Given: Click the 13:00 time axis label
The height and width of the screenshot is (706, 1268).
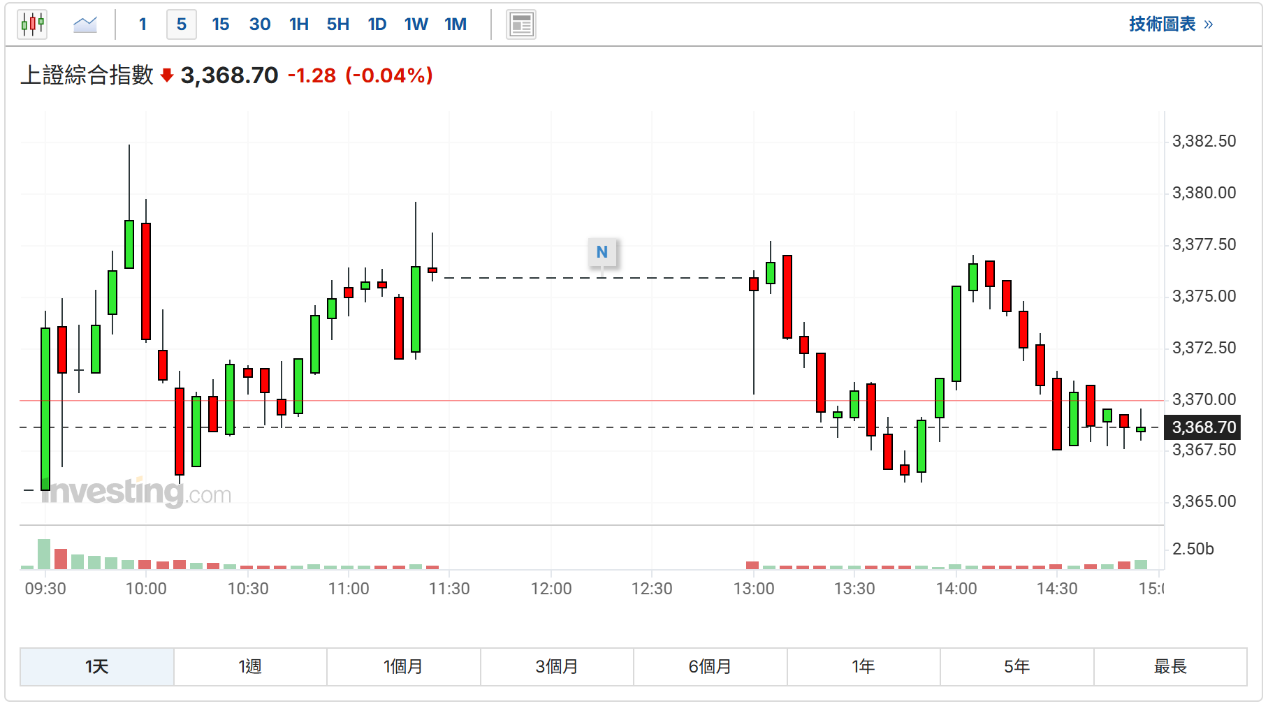Looking at the screenshot, I should 753,589.
